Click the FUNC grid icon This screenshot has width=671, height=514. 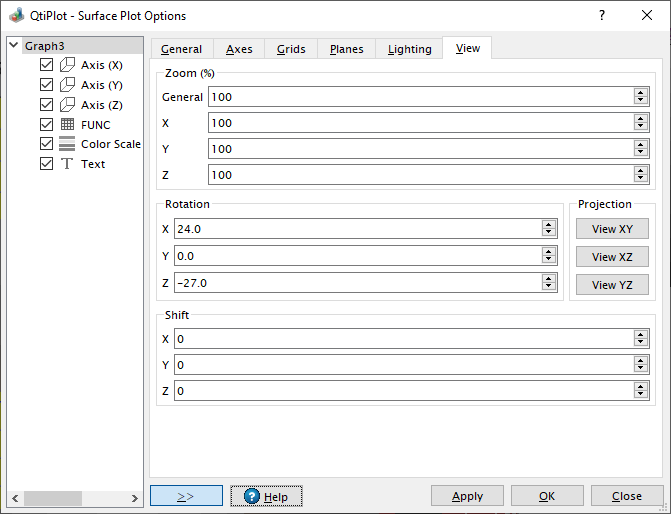pyautogui.click(x=67, y=125)
